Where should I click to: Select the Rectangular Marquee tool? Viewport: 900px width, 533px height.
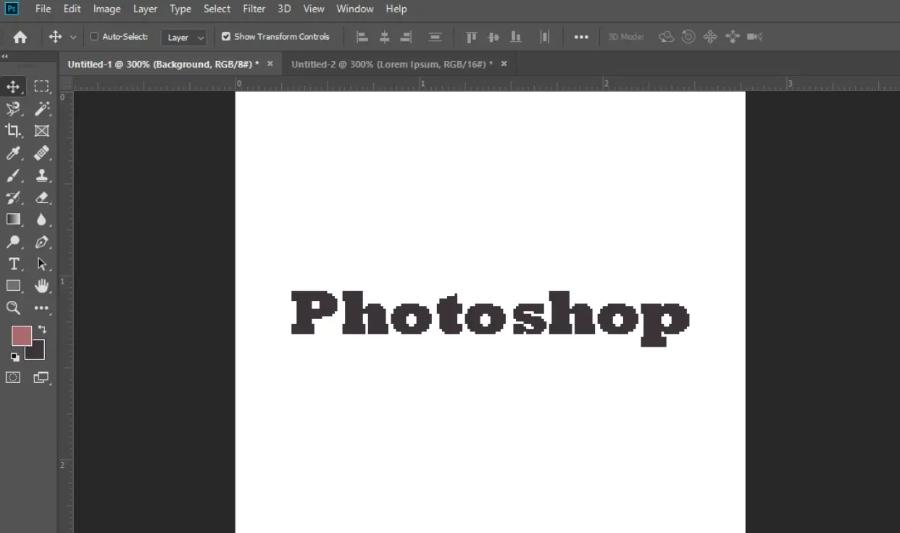coord(41,87)
